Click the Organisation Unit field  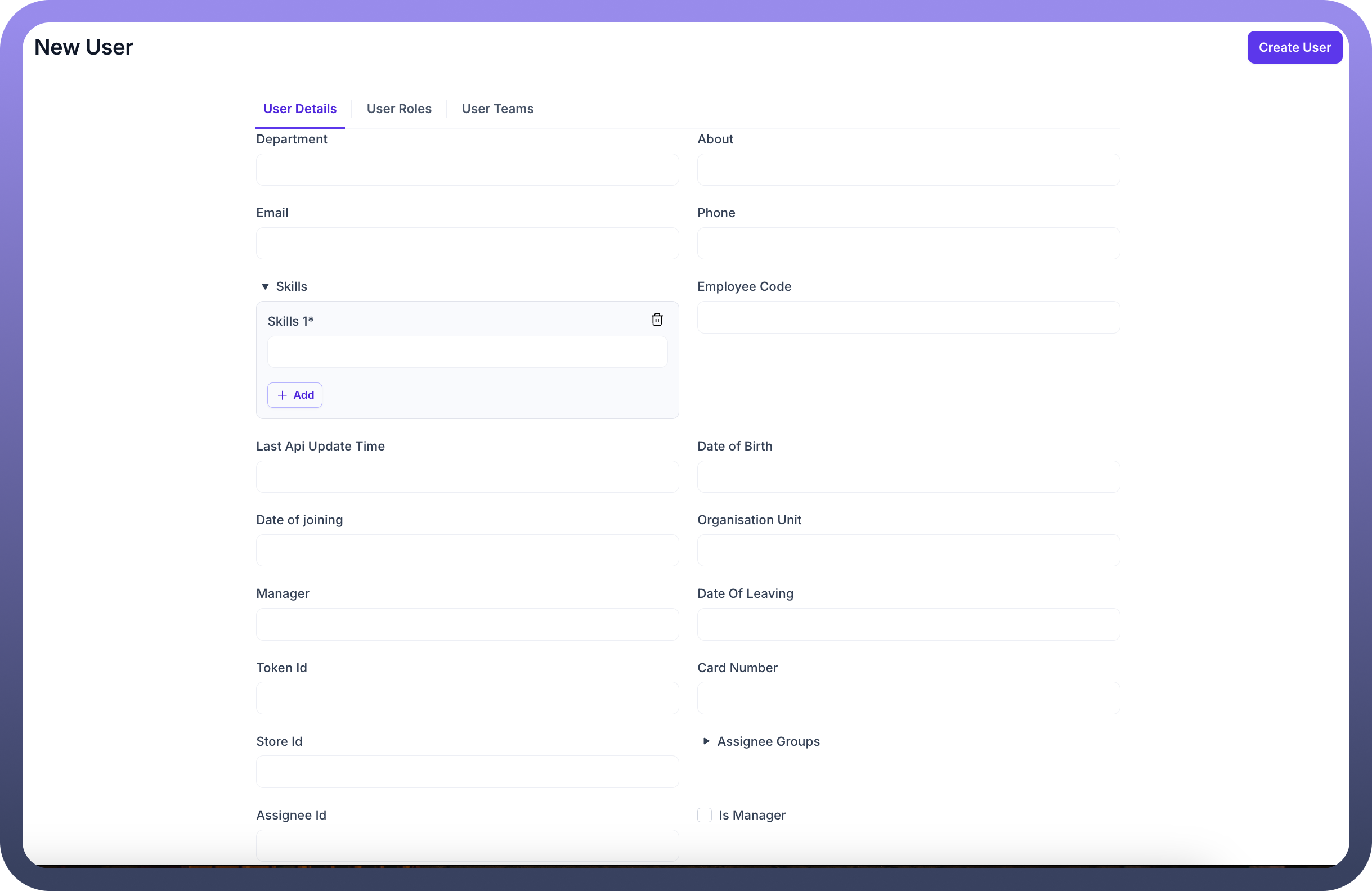pos(908,550)
